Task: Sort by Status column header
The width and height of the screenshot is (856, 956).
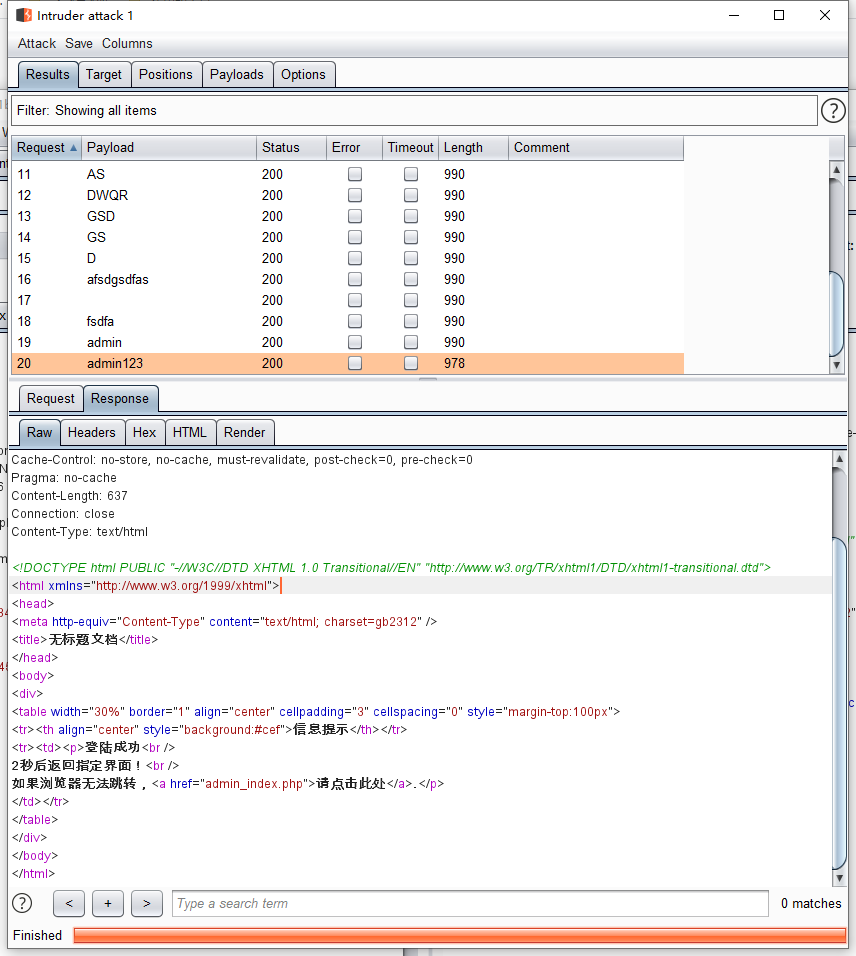Action: pyautogui.click(x=291, y=148)
